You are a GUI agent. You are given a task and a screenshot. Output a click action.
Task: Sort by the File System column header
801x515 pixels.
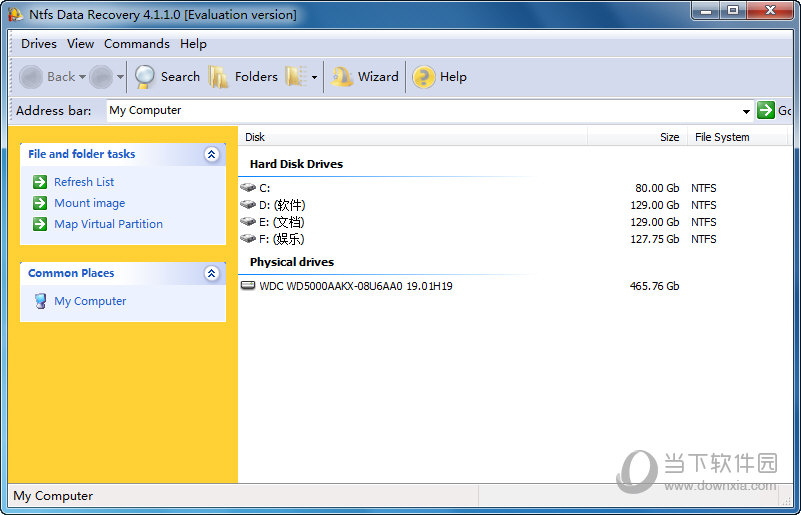point(738,137)
